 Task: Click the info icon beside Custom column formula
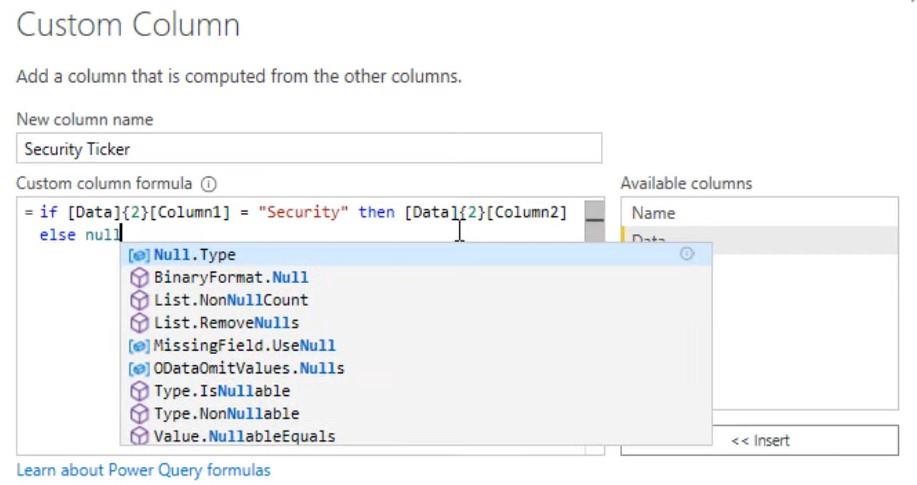(x=209, y=184)
